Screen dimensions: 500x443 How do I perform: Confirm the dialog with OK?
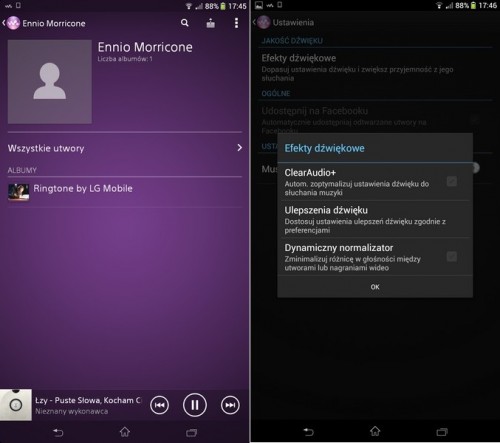(375, 287)
